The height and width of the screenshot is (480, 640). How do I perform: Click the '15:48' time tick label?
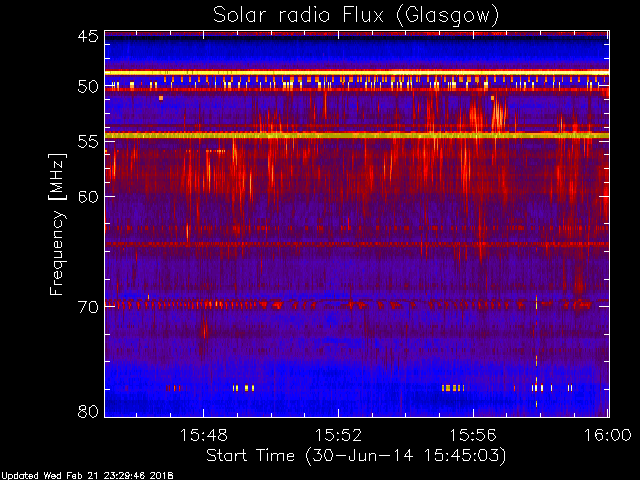tap(203, 435)
